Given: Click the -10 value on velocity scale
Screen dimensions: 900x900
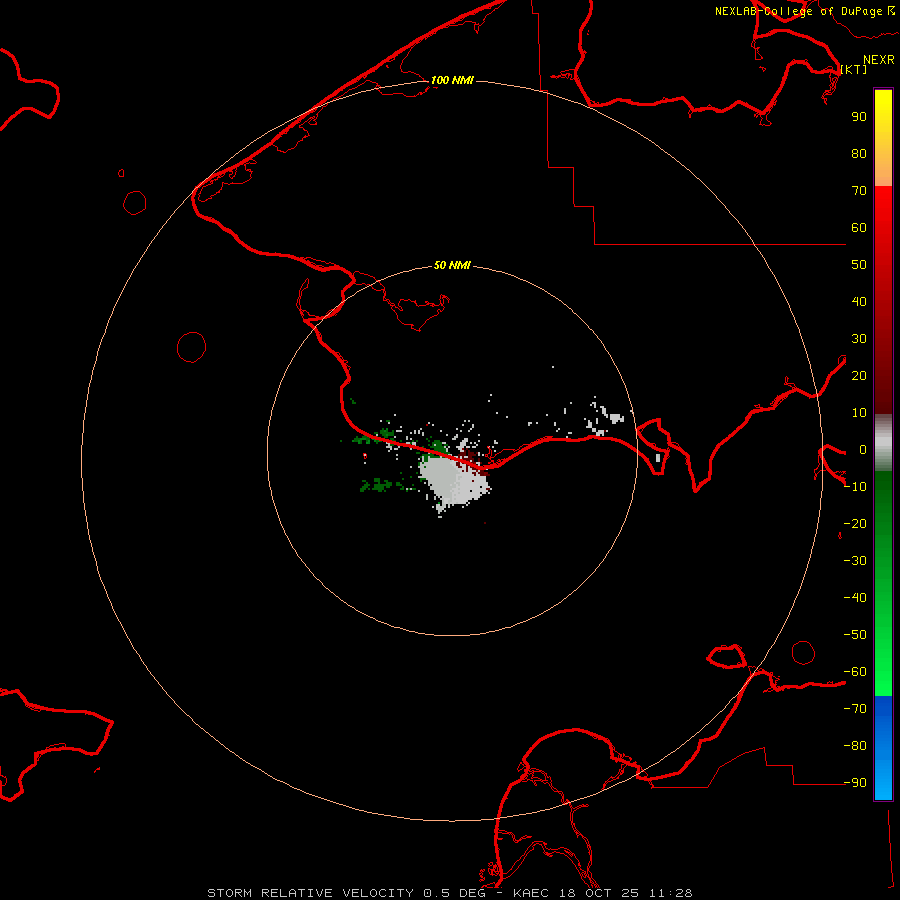Looking at the screenshot, I should tap(855, 487).
